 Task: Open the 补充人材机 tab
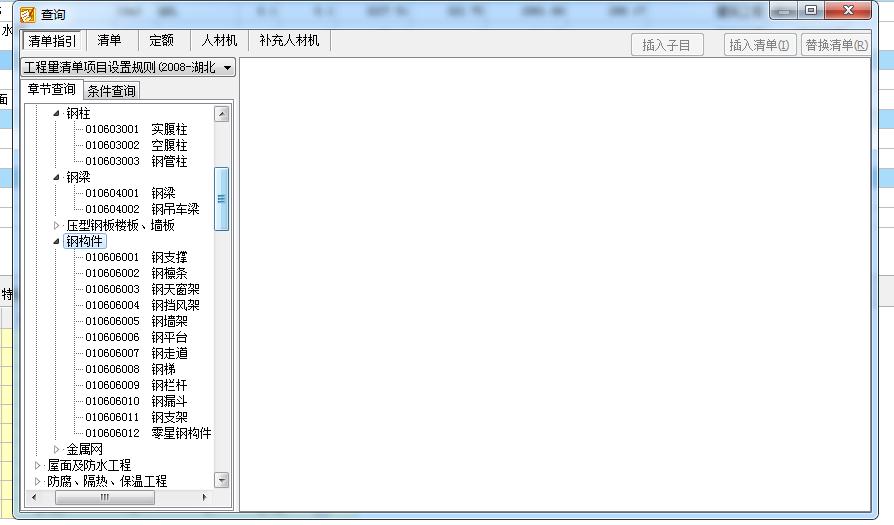(289, 40)
